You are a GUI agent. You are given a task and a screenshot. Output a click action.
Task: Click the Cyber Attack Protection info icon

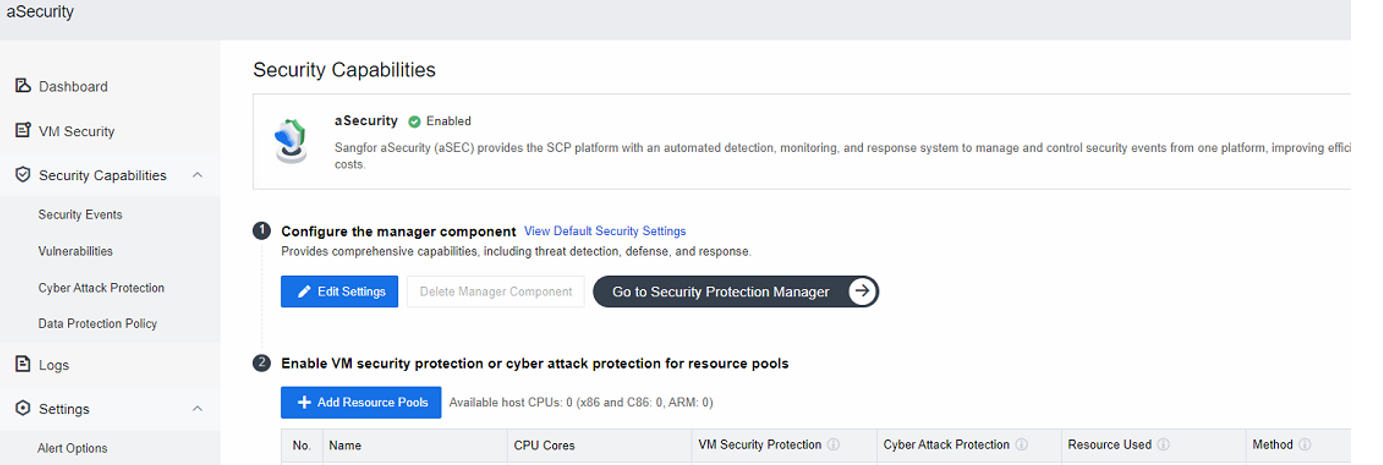coord(1021,445)
